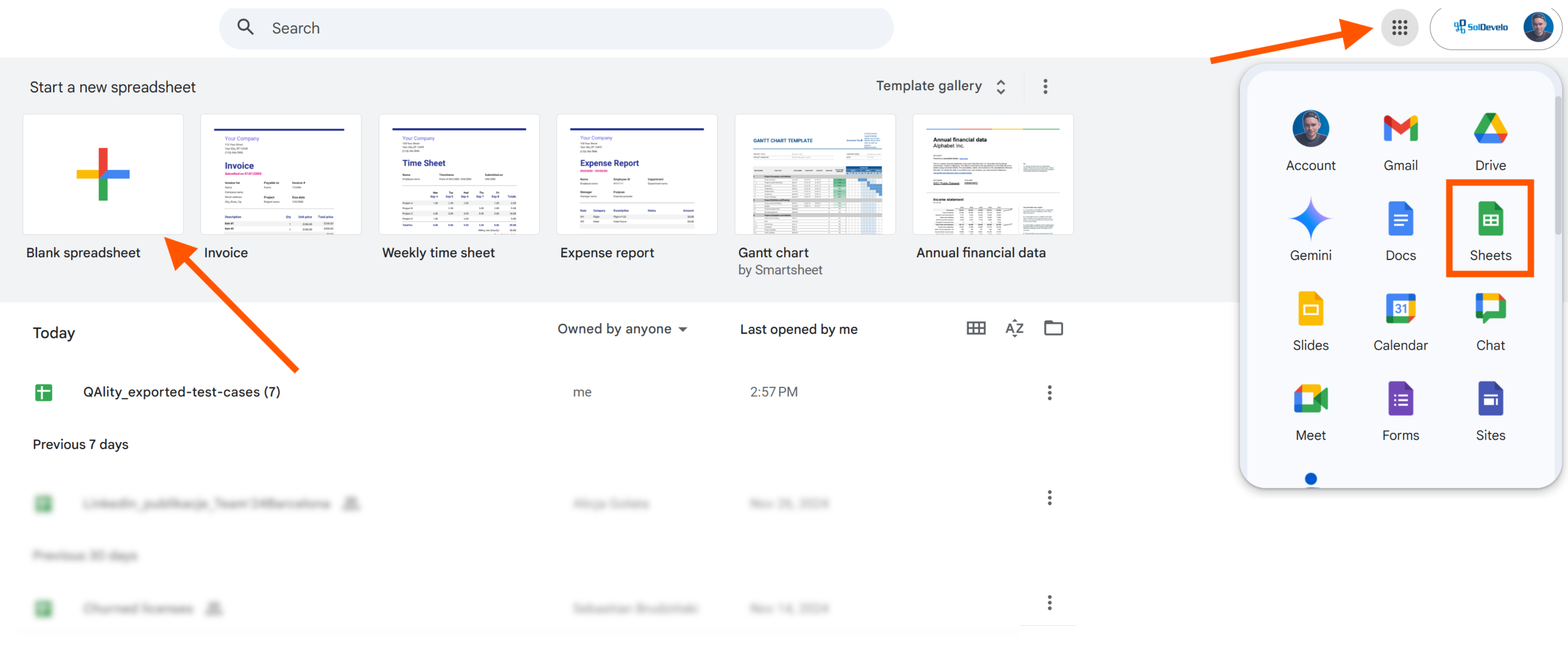Open QAlity_exported-test-cases (7) spreadsheet
This screenshot has width=1568, height=654.
click(x=182, y=392)
